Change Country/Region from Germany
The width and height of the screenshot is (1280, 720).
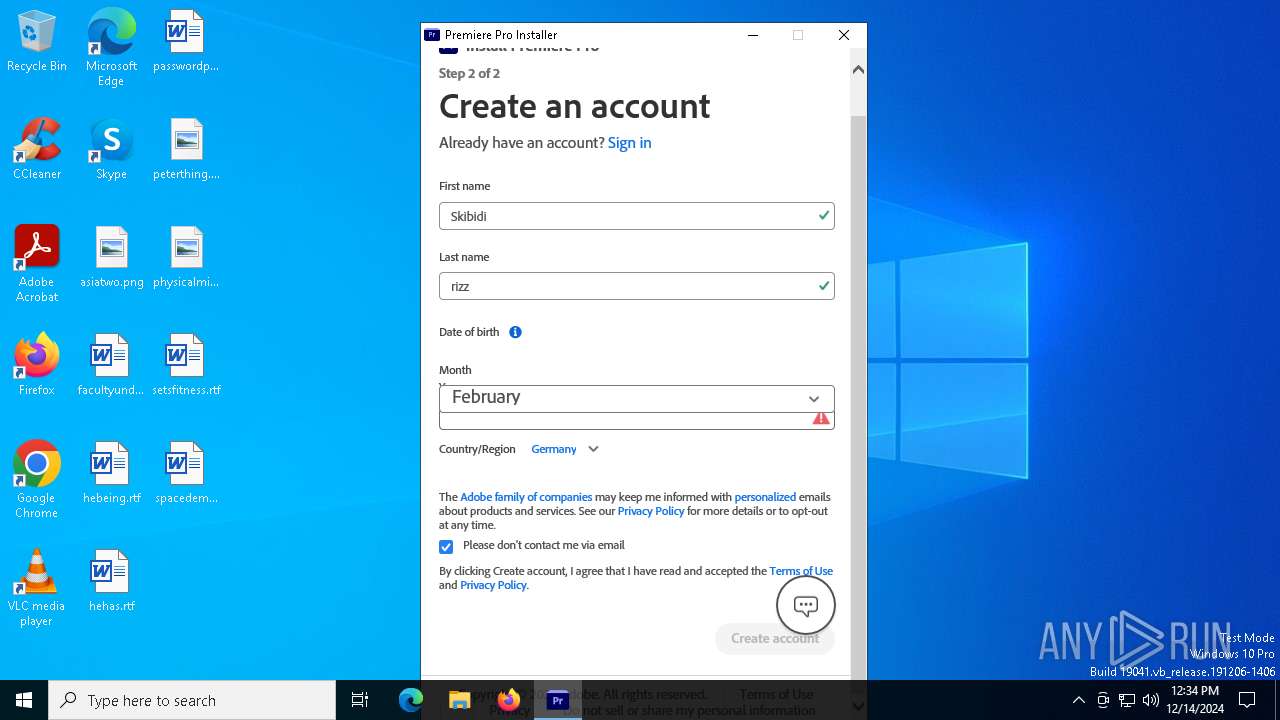click(x=565, y=449)
